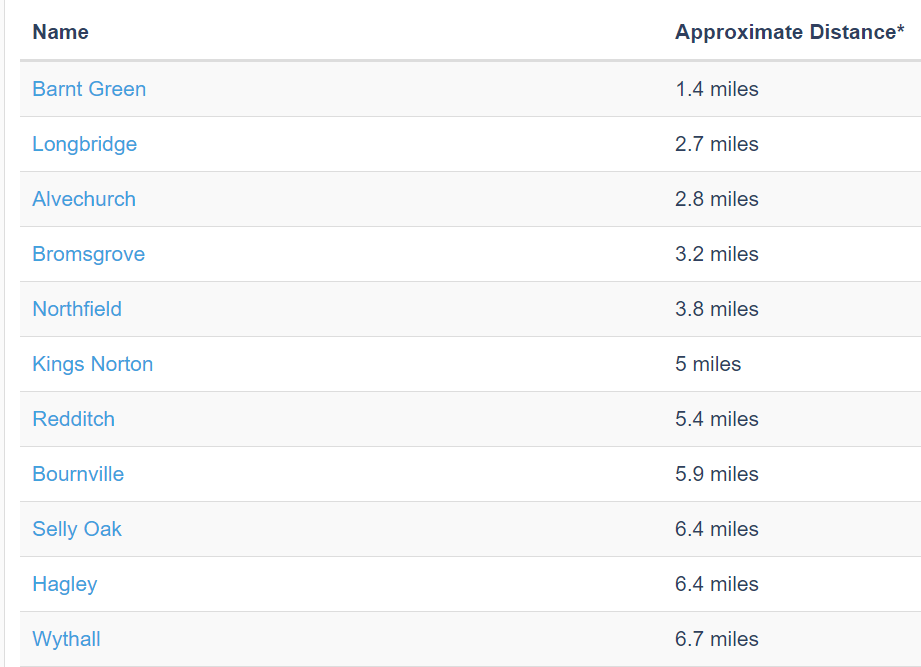Open Bromsgrove in the Name column
Screen dimensions: 921x667
click(x=88, y=254)
